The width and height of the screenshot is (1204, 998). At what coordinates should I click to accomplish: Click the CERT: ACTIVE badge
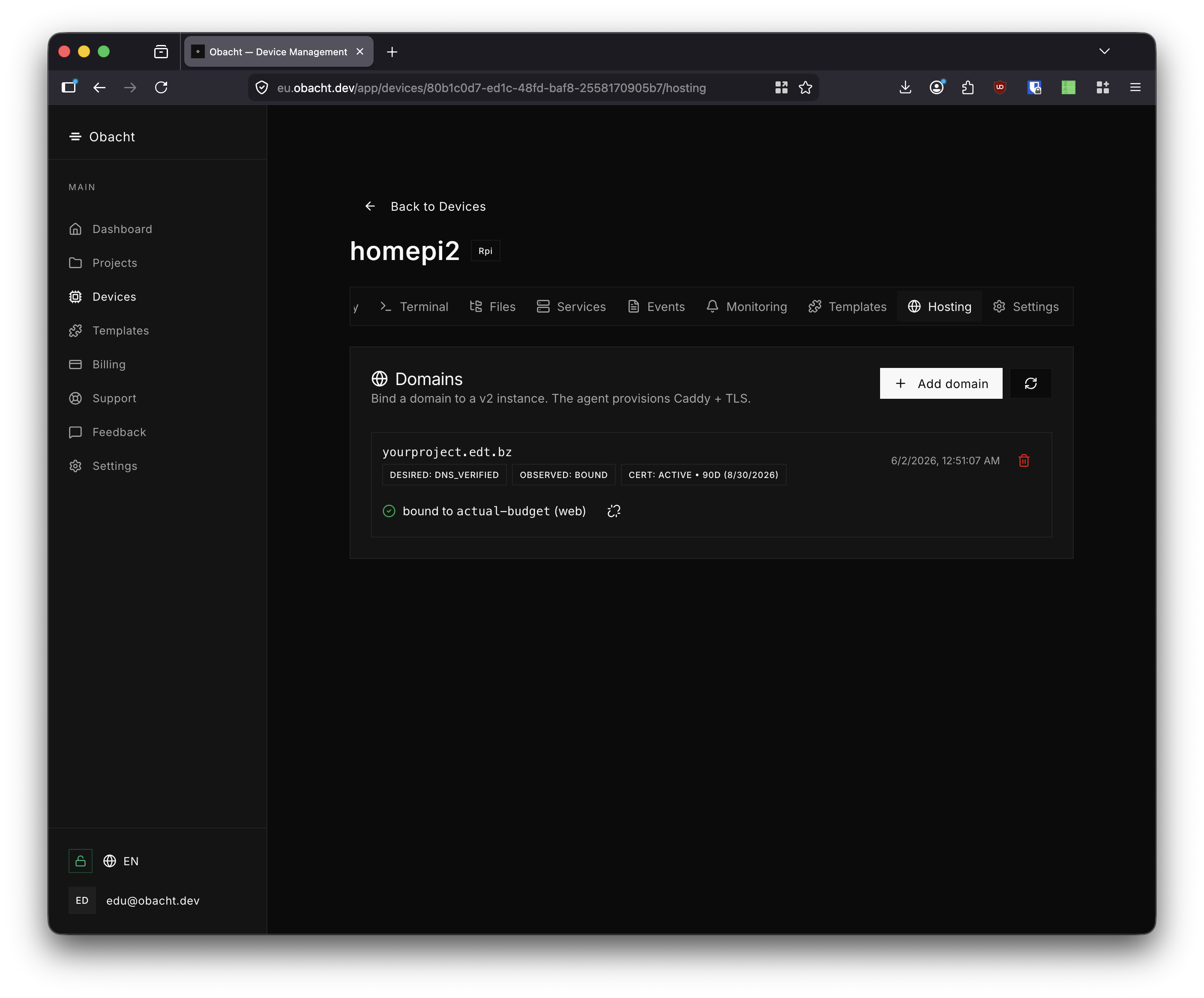(704, 475)
